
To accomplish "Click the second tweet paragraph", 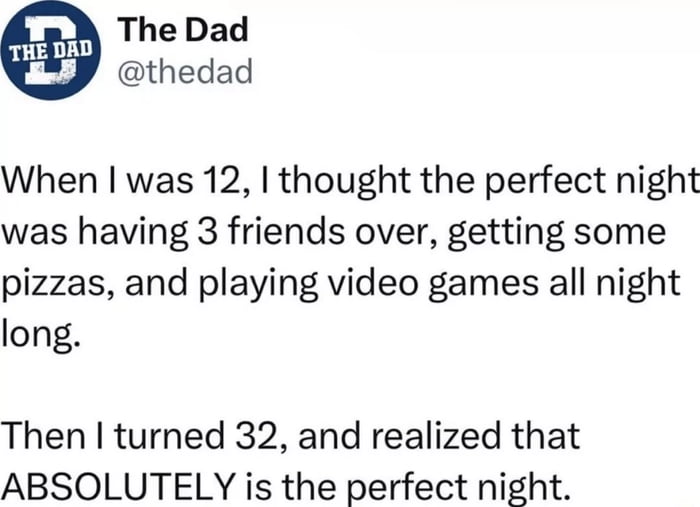I will [300, 460].
